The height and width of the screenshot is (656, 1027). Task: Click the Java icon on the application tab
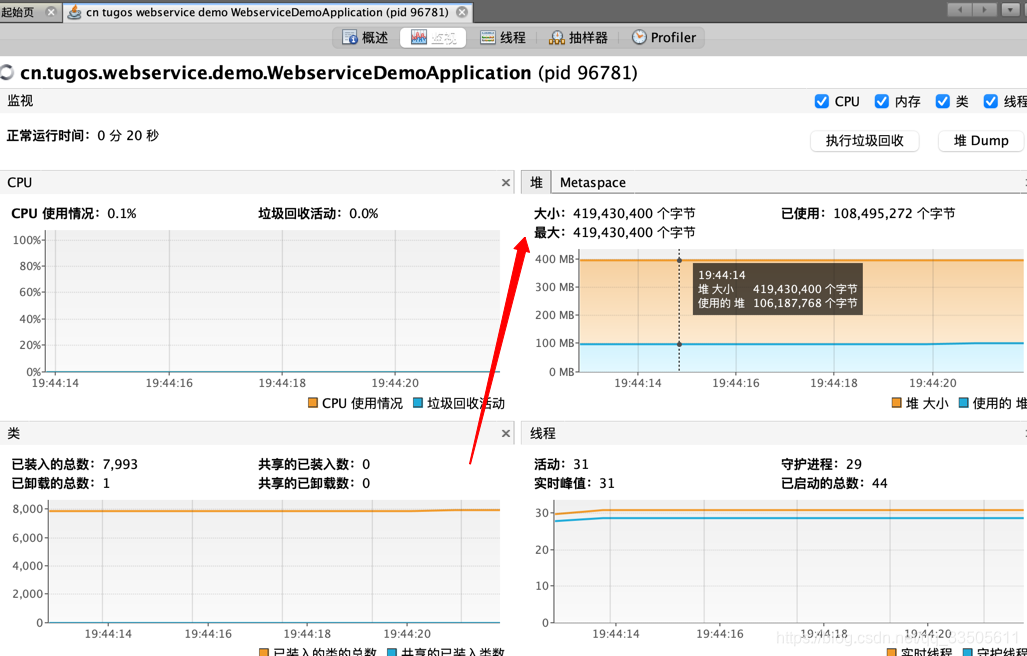coord(75,12)
